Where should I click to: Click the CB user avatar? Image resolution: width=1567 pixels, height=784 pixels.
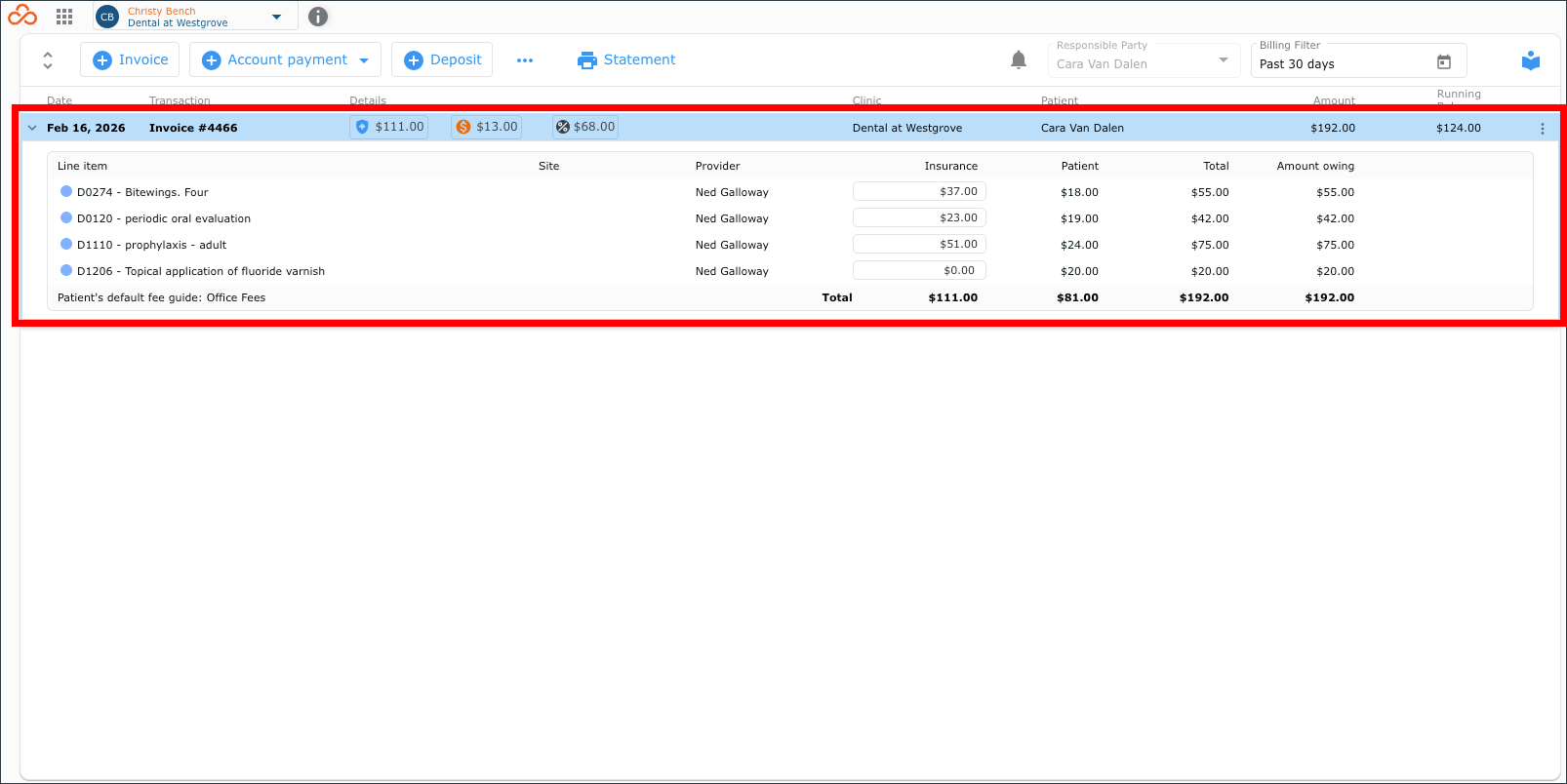(x=107, y=17)
